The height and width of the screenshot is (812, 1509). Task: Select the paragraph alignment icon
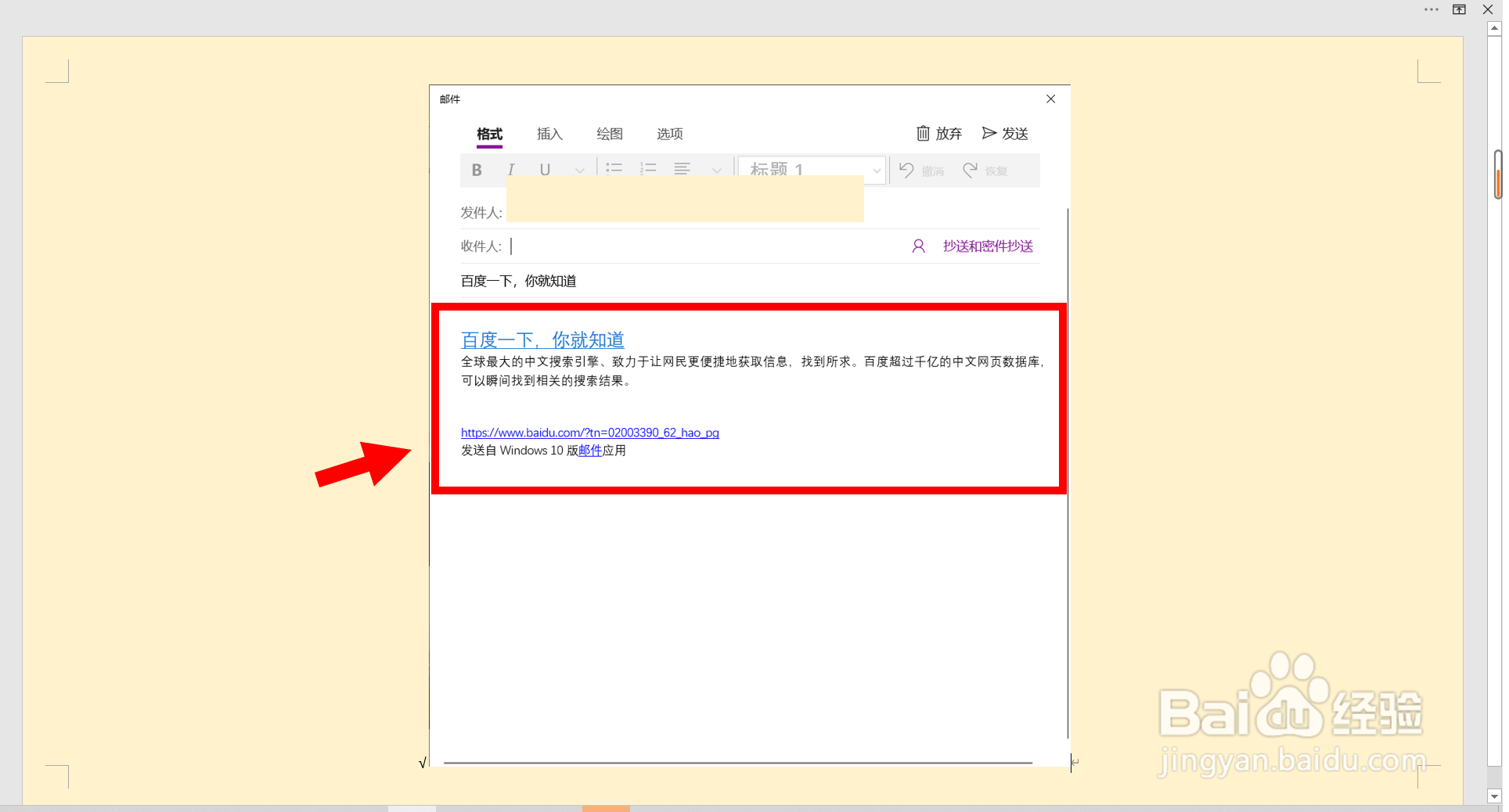click(682, 169)
